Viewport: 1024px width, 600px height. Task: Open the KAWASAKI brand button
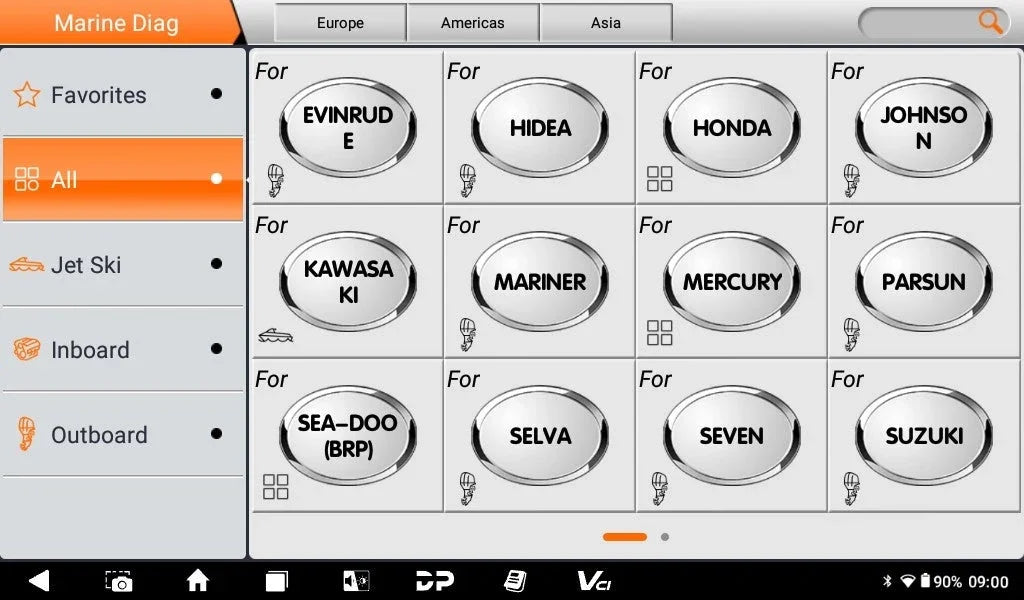click(347, 282)
